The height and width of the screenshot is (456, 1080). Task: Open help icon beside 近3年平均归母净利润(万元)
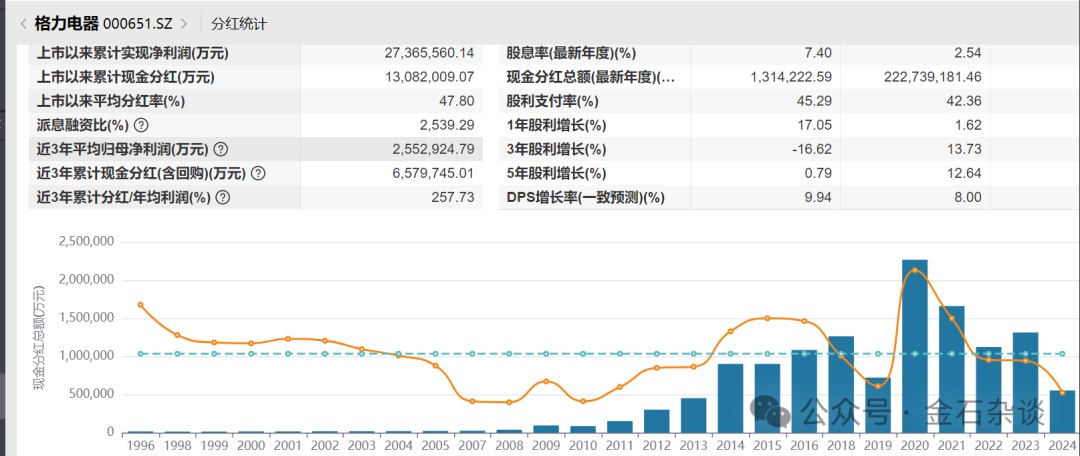coord(220,149)
